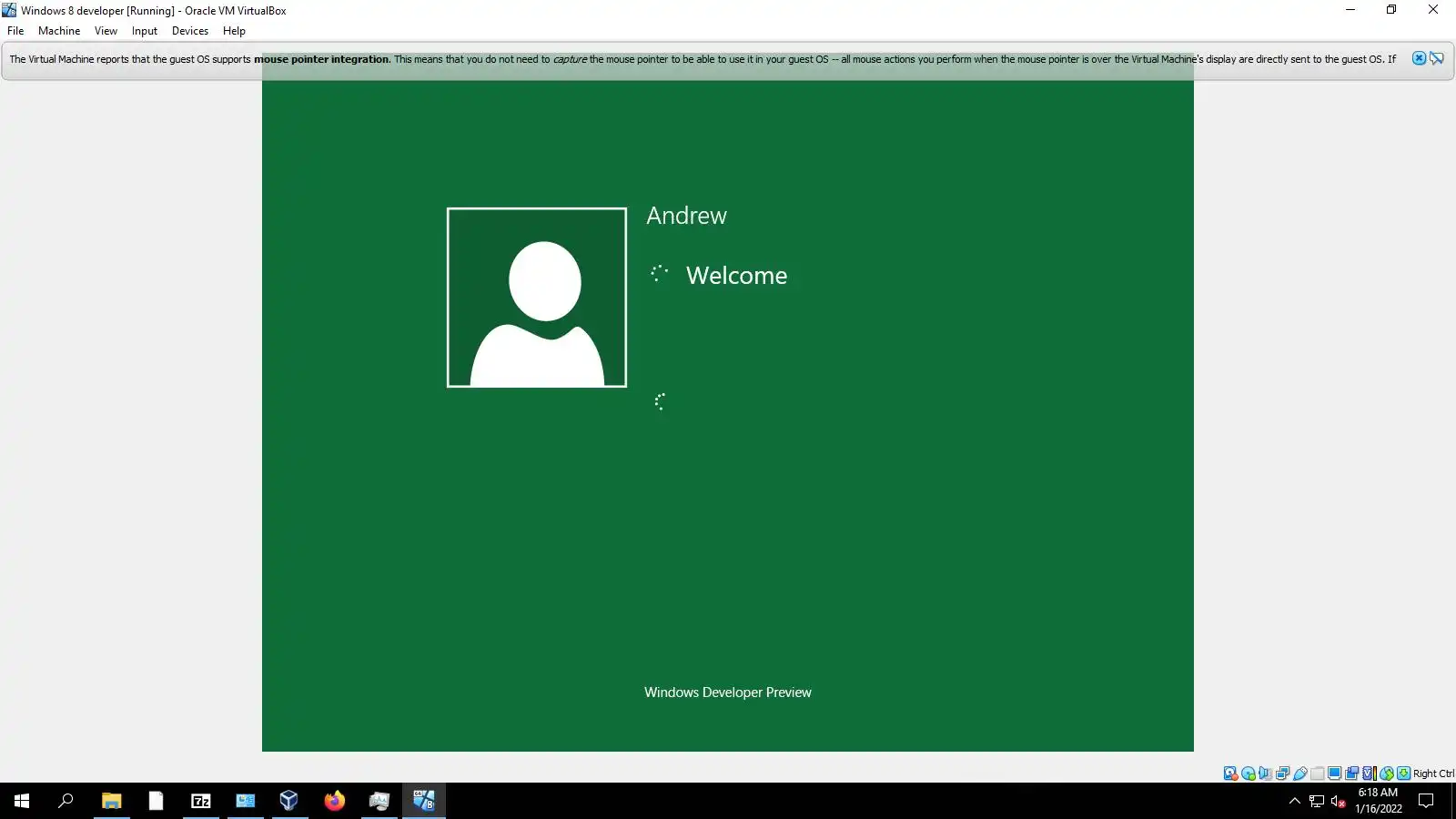Viewport: 1456px width, 819px height.
Task: Open the clock showing 6:18 AM
Action: (x=1378, y=801)
